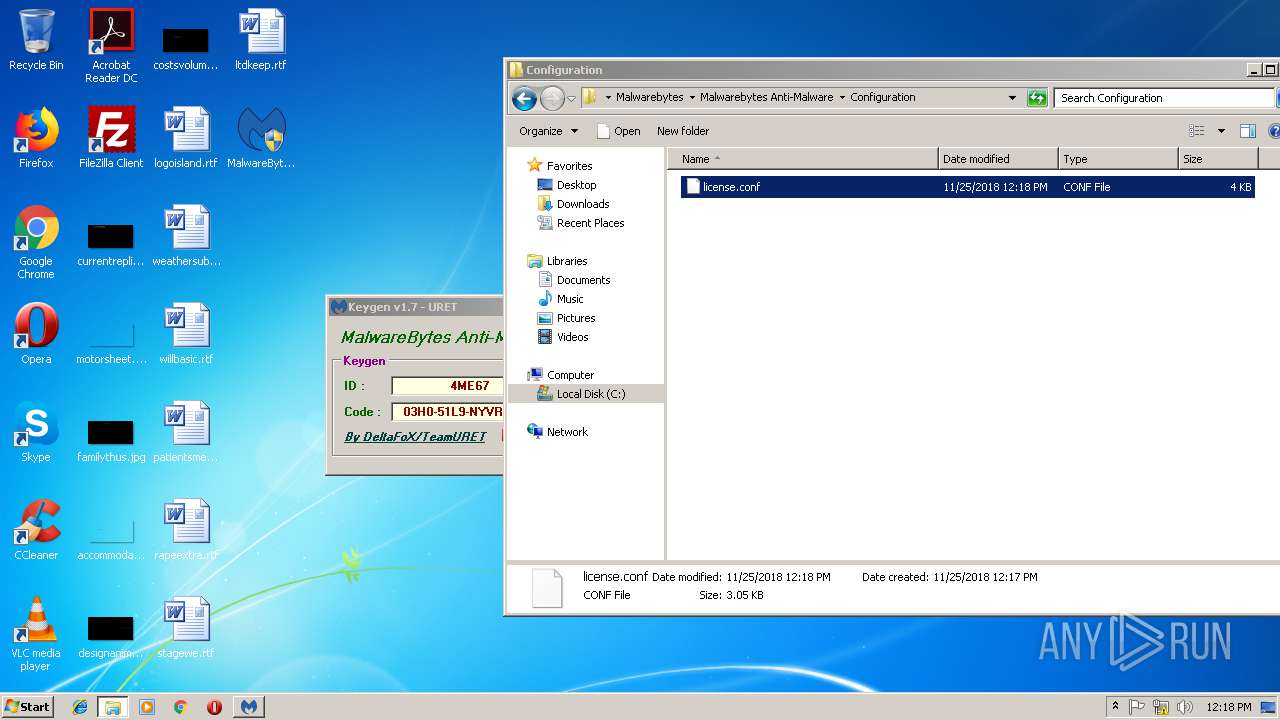
Task: Click the Start button
Action: [x=27, y=707]
